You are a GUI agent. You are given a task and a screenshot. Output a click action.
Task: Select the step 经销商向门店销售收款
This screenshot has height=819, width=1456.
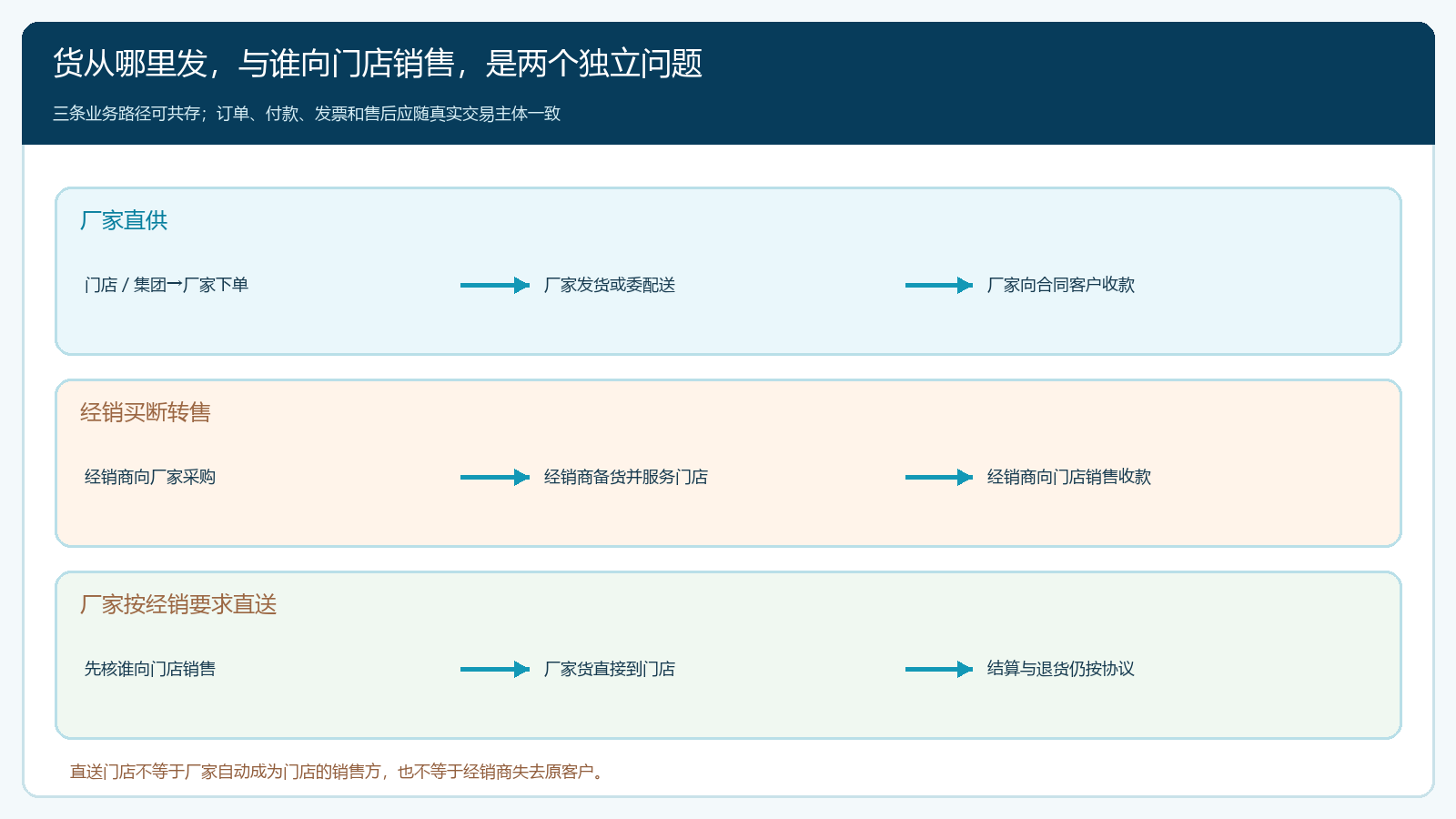click(1069, 477)
